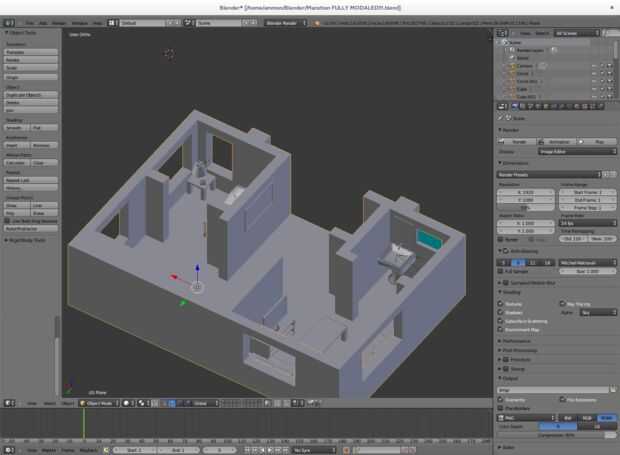Adjust the Compression slider

pos(557,435)
